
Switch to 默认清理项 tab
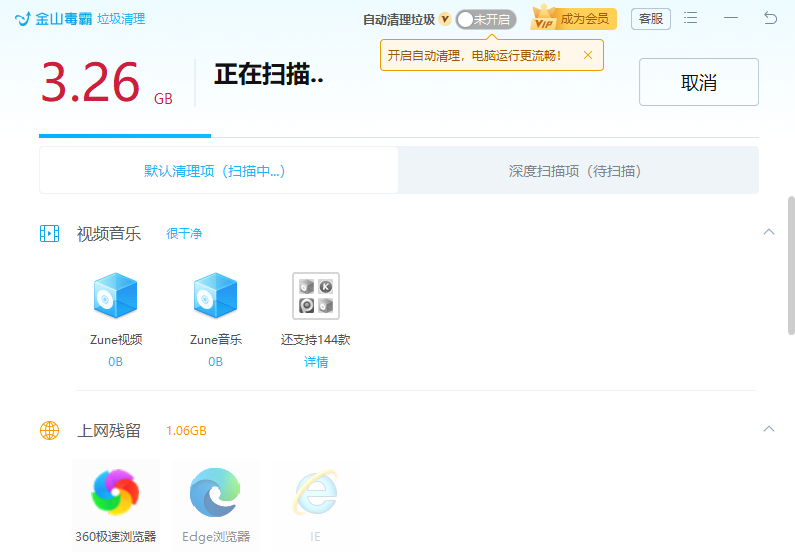pyautogui.click(x=218, y=171)
